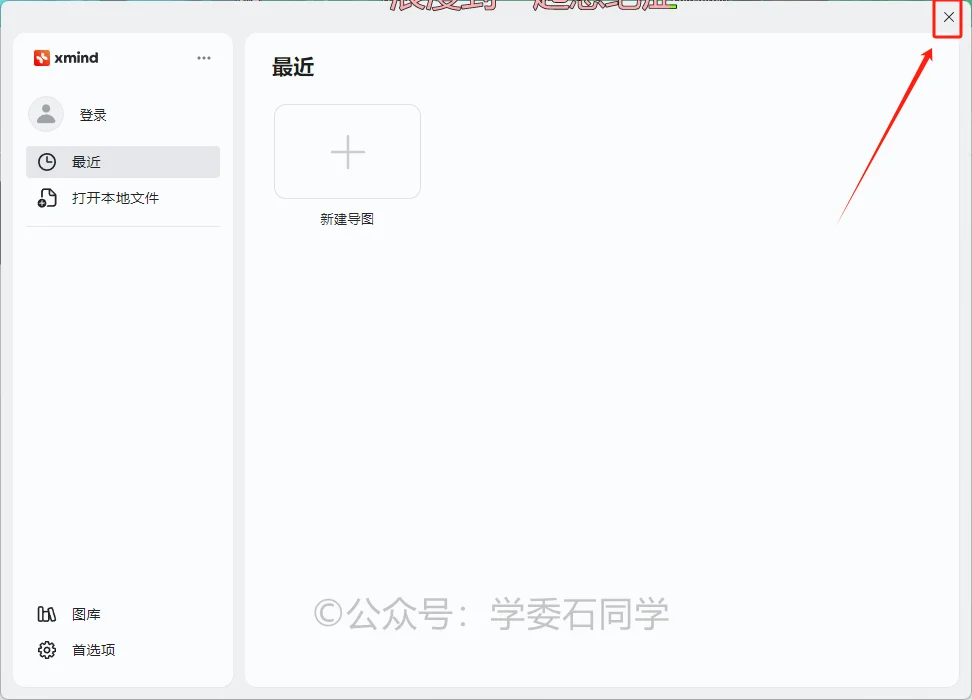Click the 新建导图 label under the card
This screenshot has width=972, height=700.
point(347,219)
